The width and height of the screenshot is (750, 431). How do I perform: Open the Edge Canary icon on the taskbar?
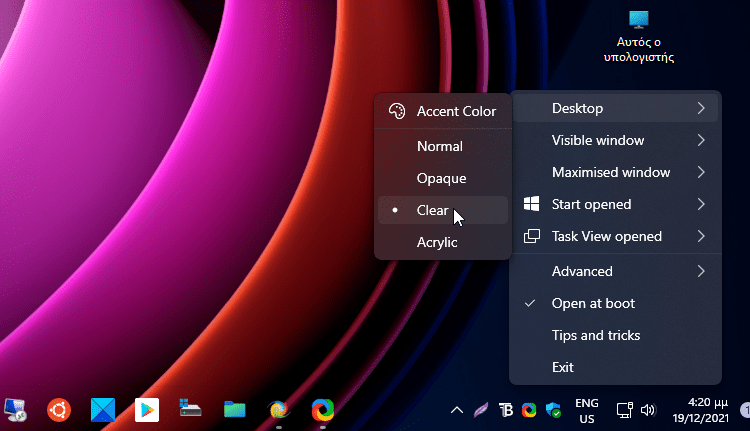pos(279,410)
